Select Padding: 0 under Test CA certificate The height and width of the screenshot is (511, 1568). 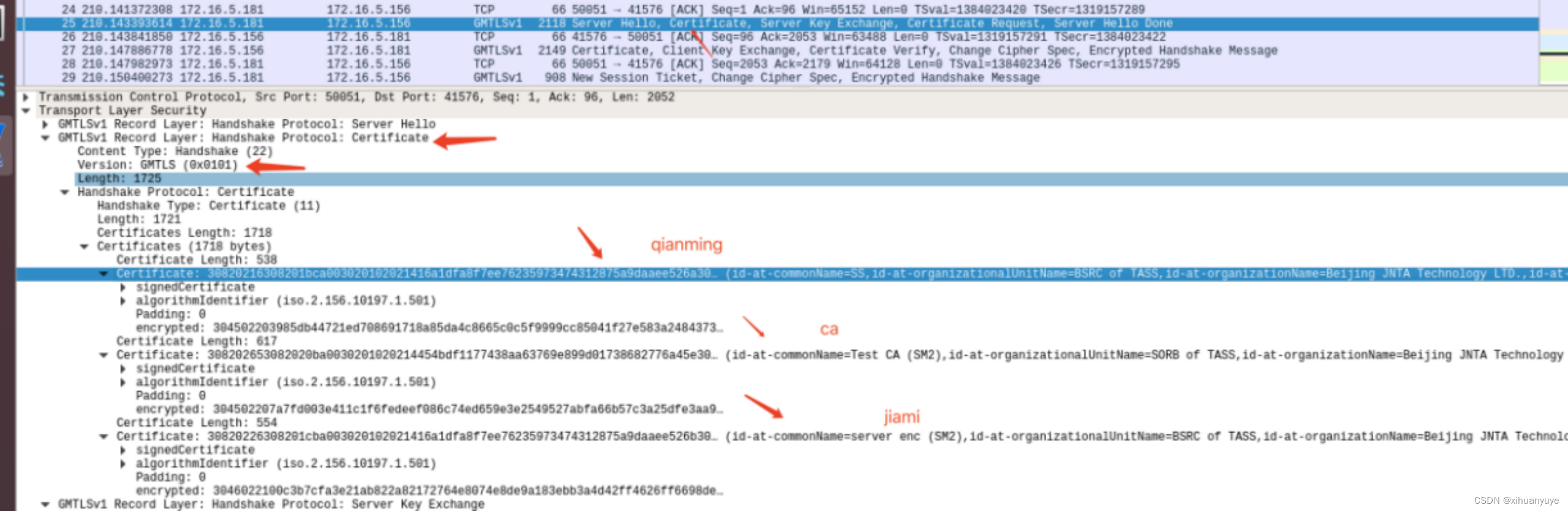click(171, 396)
